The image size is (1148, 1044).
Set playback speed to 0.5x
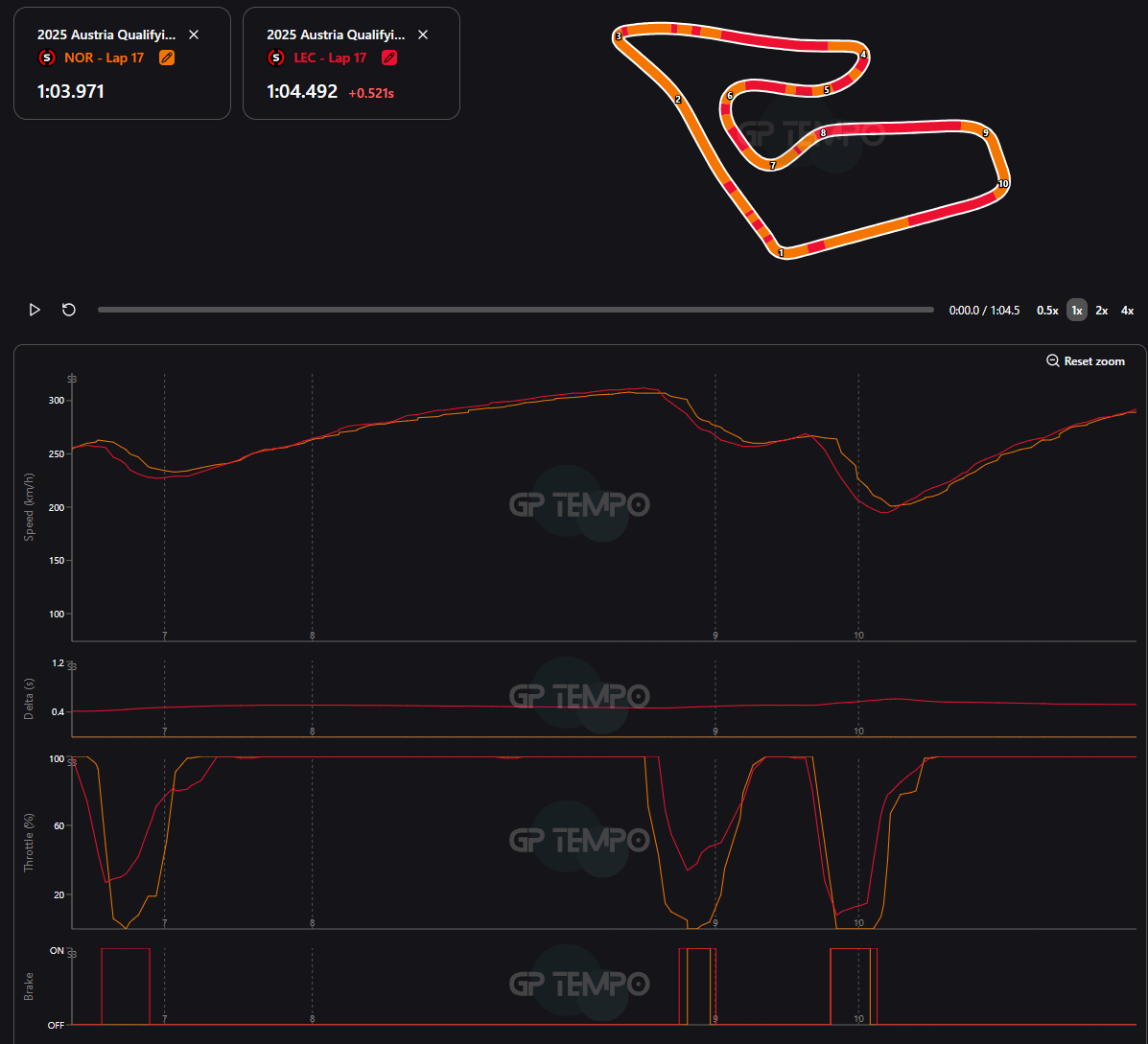pos(1047,311)
